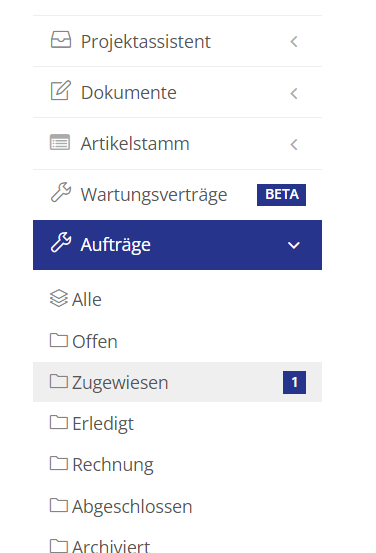Image resolution: width=376 pixels, height=553 pixels.
Task: Click the Wartungsverträge wrench icon
Action: [x=61, y=193]
